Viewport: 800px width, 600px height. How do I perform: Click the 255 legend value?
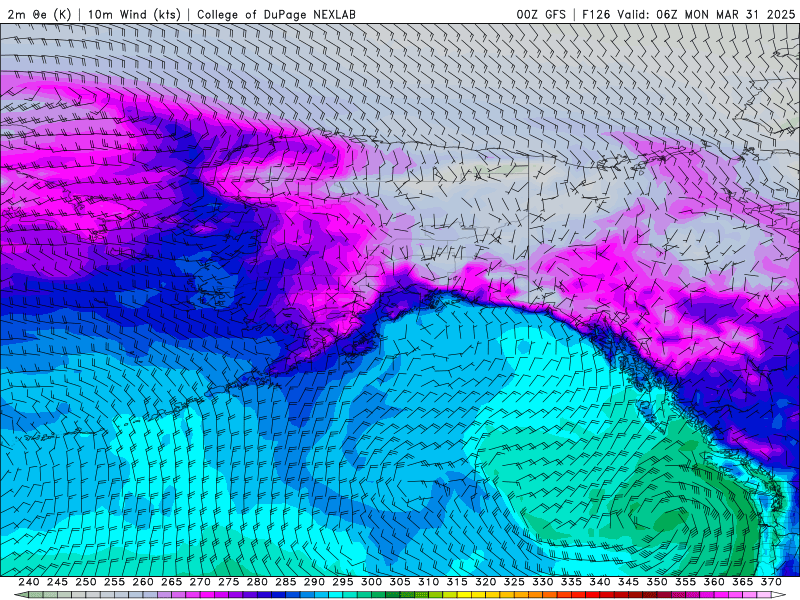pos(114,582)
